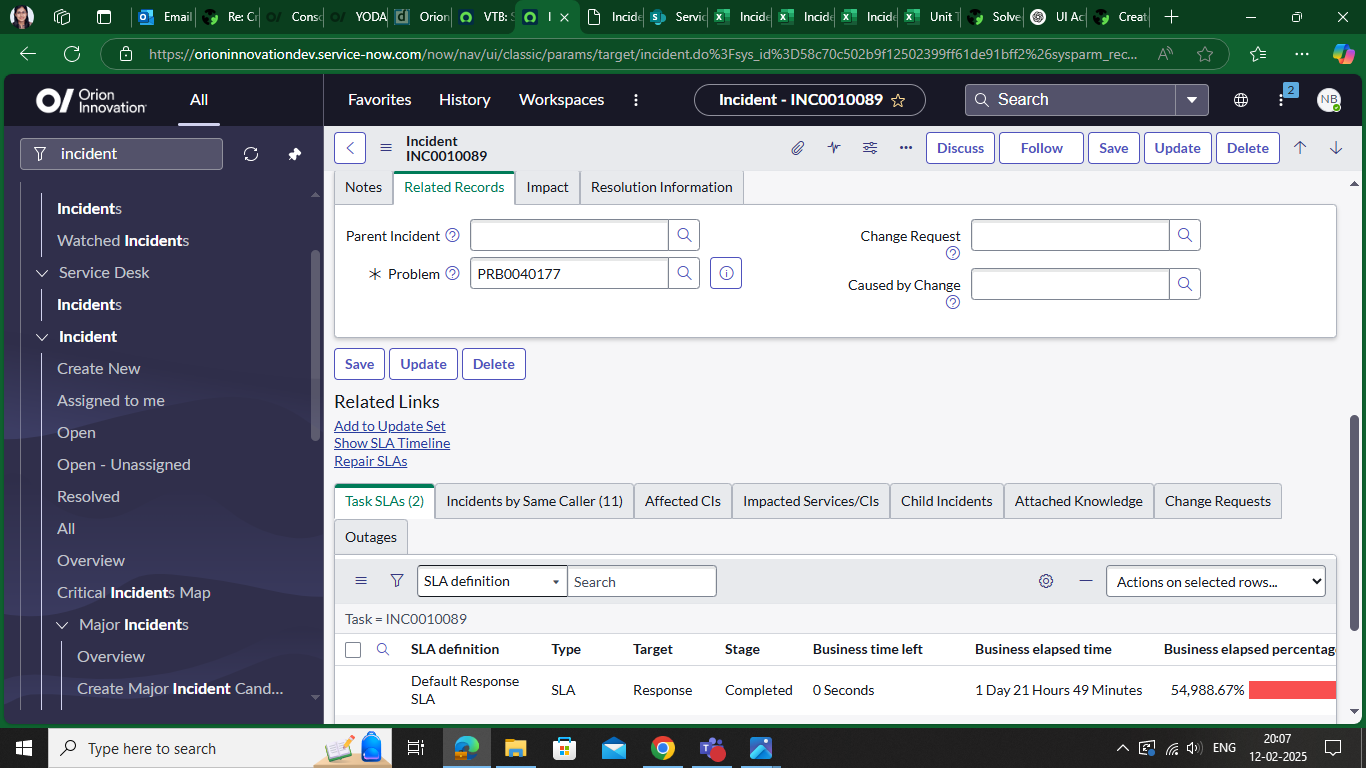Open the Affected CIs tab
This screenshot has width=1366, height=768.
[x=683, y=501]
